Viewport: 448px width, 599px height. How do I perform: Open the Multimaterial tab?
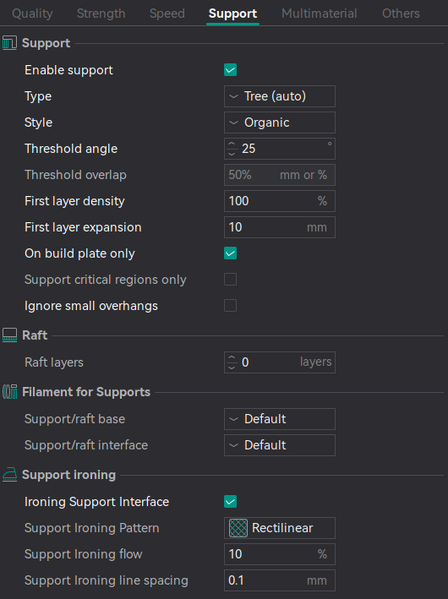tap(319, 13)
